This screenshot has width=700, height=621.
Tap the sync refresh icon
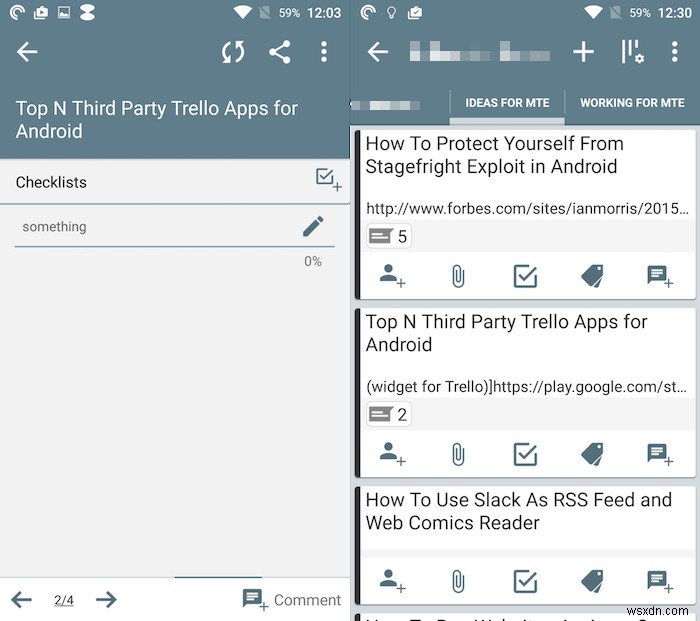233,52
